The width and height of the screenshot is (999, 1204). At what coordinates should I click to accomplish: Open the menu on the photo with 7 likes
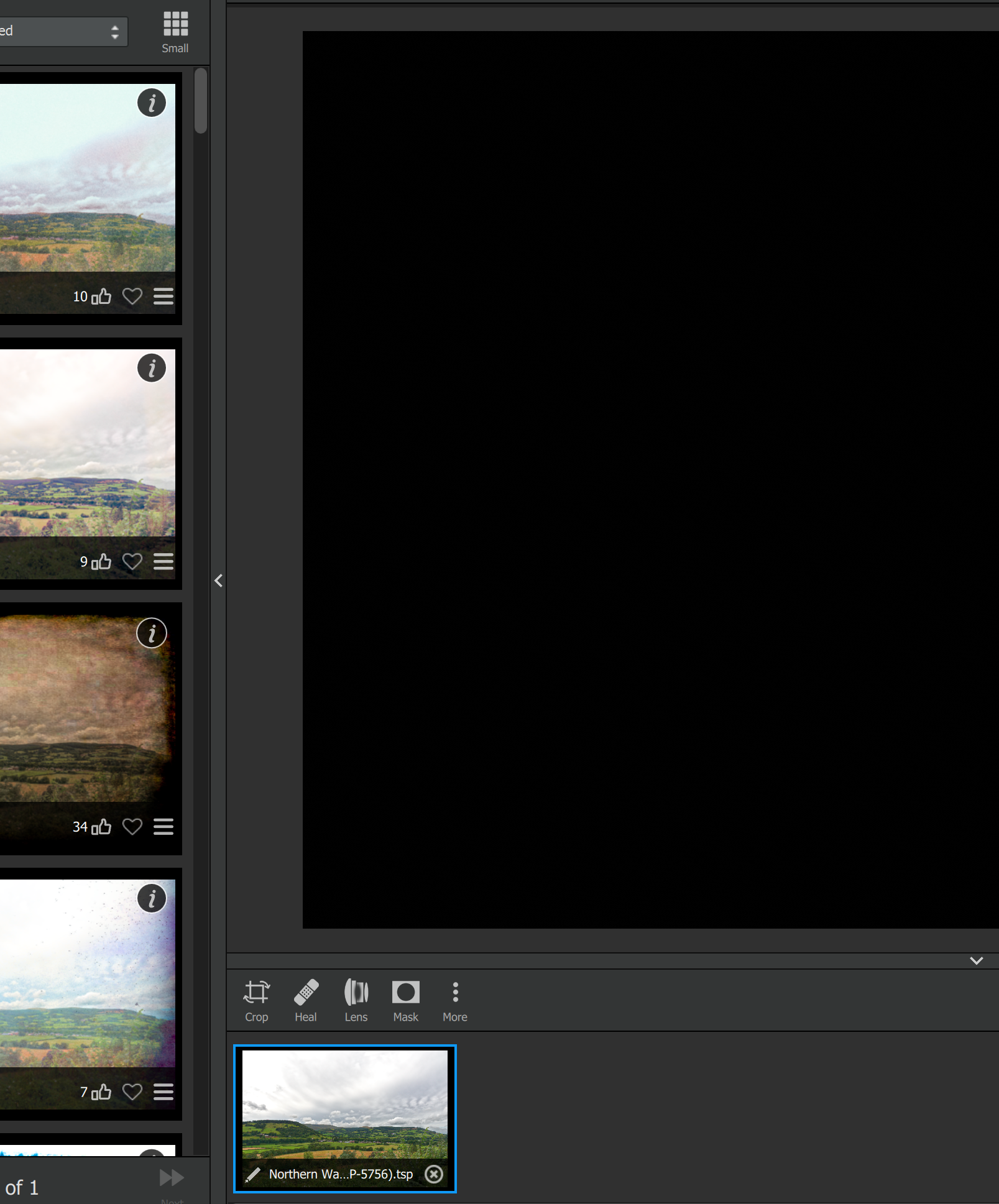click(163, 1092)
